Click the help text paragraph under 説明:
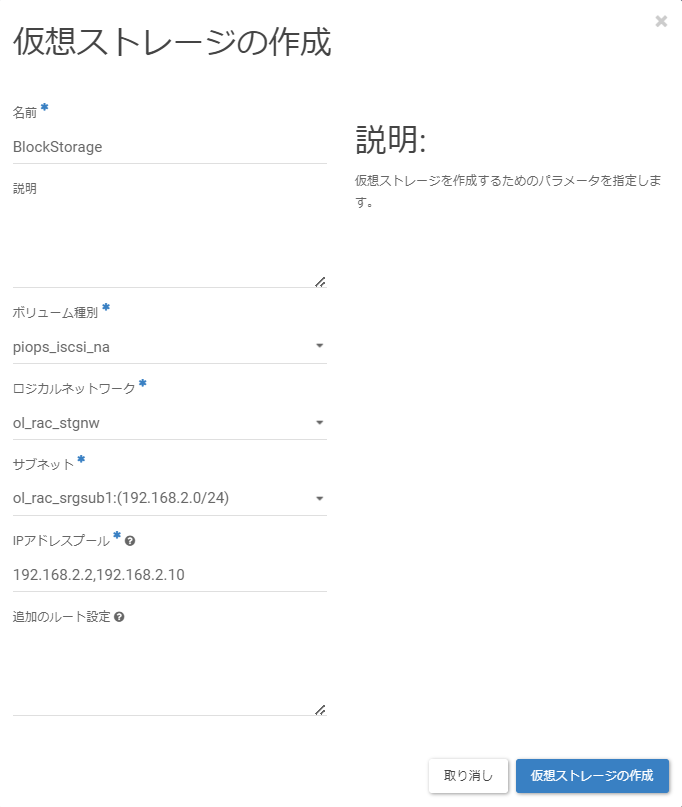Screen dimensions: 682x807 (508, 191)
